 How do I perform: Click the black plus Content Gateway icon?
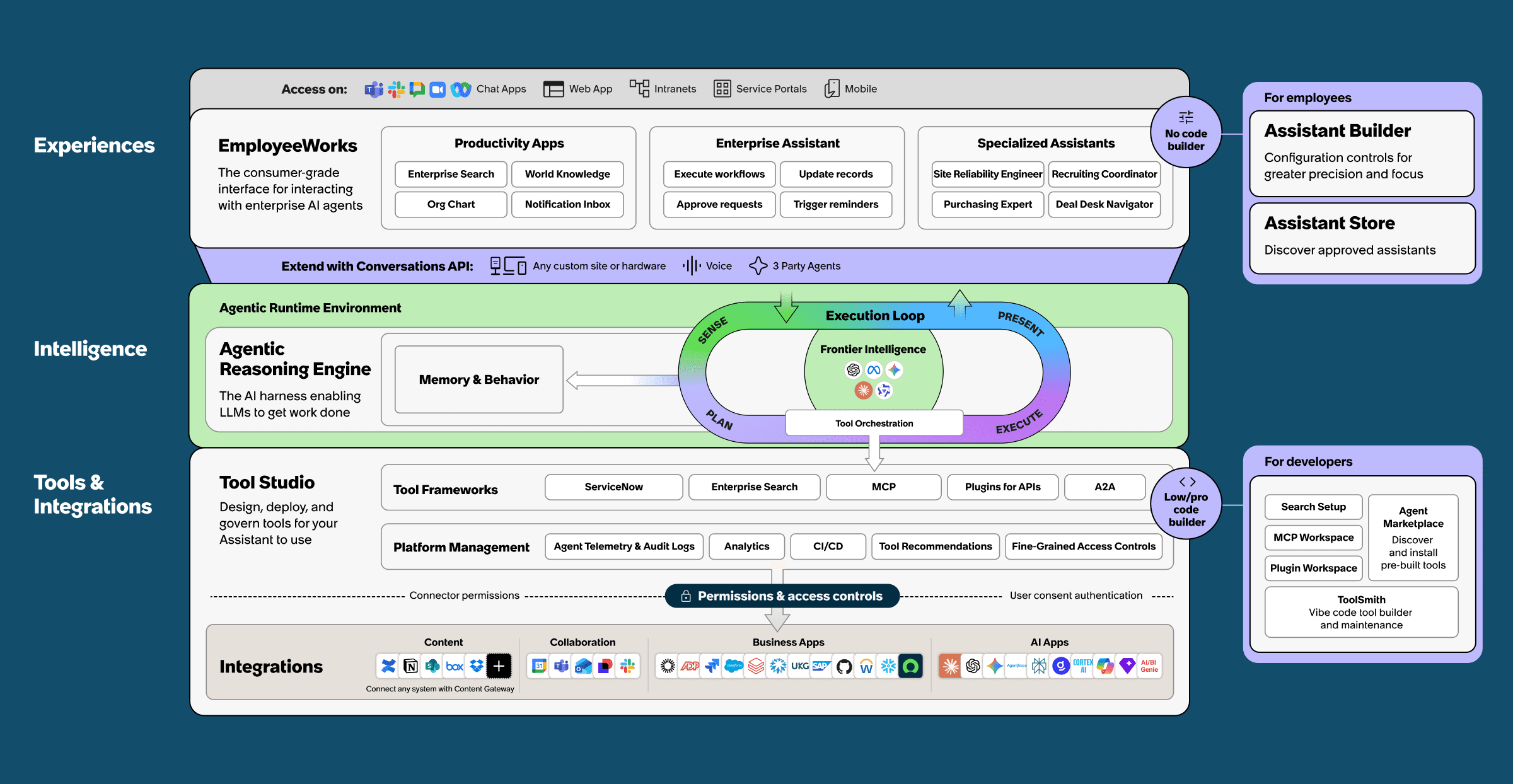coord(499,666)
